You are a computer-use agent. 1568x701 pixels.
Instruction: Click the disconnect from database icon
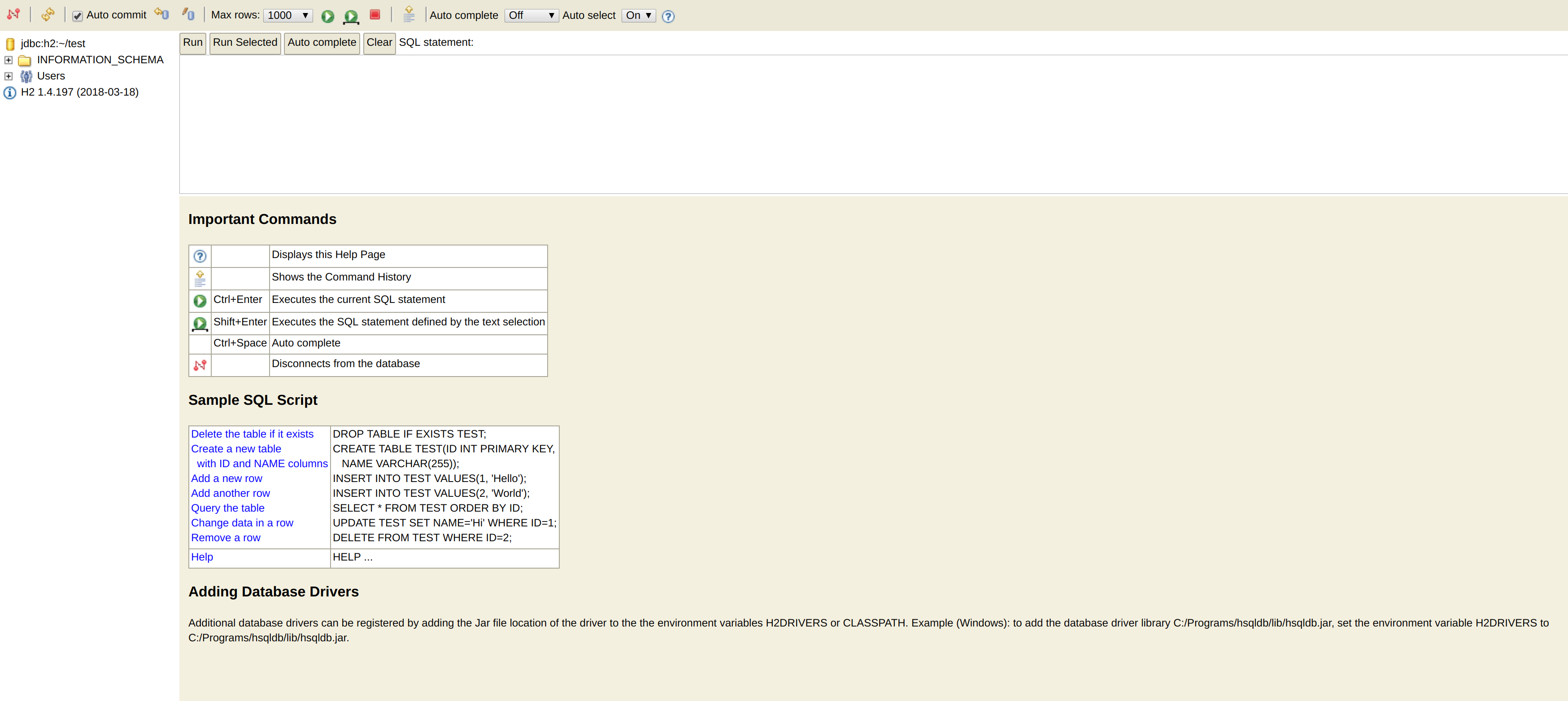pyautogui.click(x=14, y=15)
